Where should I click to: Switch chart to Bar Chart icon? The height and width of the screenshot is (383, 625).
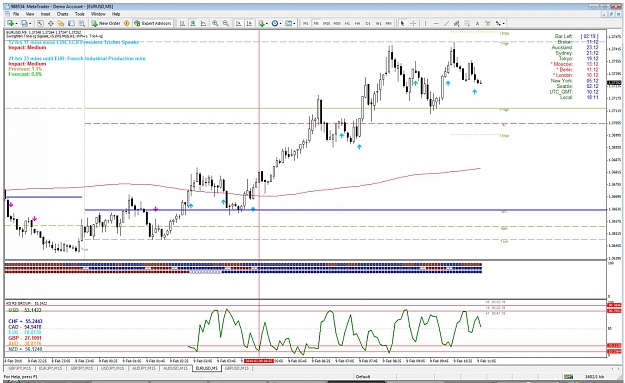(183, 24)
